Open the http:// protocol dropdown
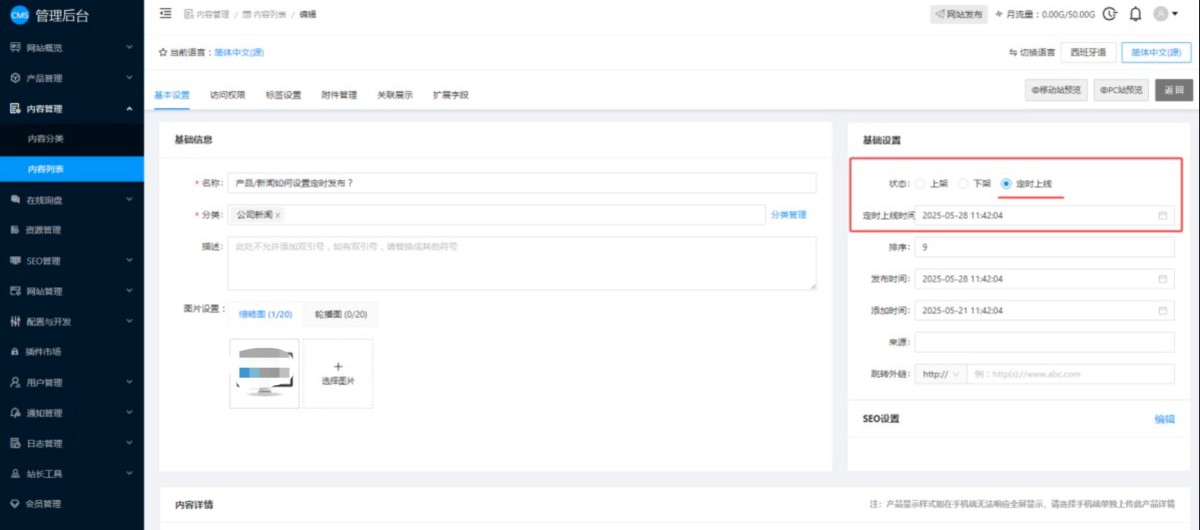Screen dimensions: 1200x530 [941, 374]
